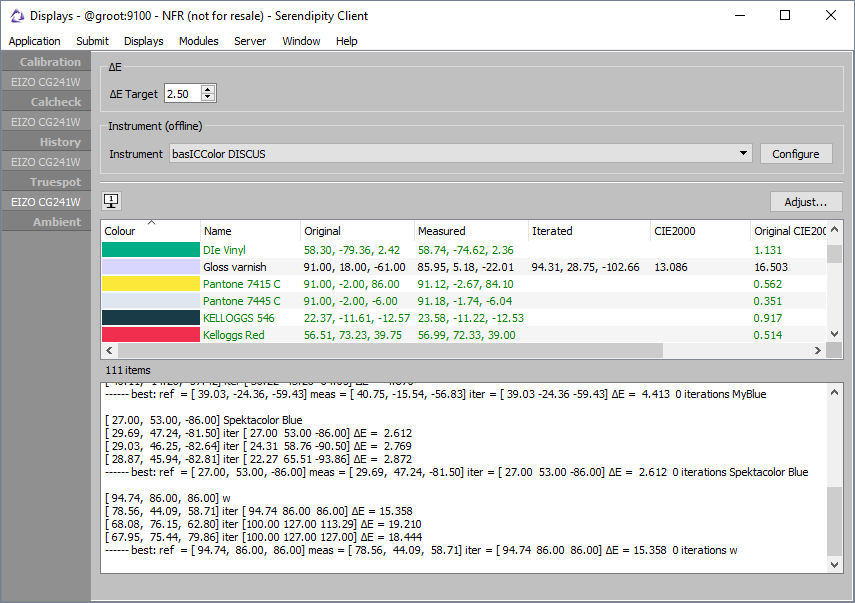Click the pale Pantone 7445 C swatch
Image resolution: width=855 pixels, height=603 pixels.
tap(150, 301)
